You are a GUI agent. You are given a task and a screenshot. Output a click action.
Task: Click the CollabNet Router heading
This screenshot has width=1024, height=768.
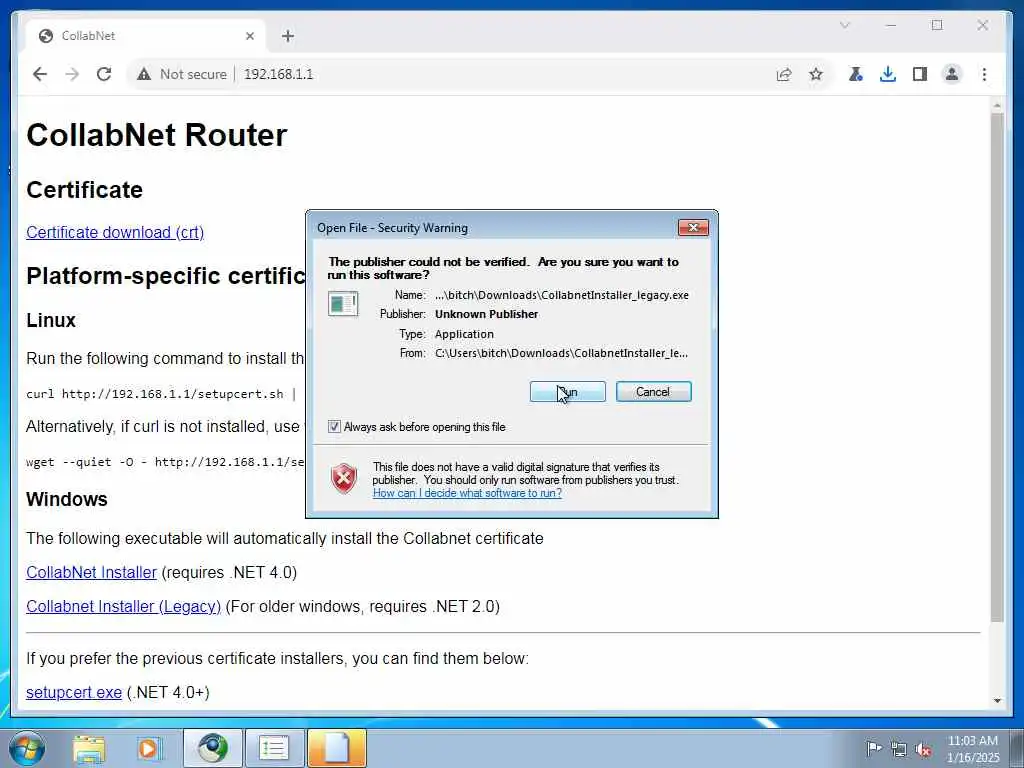157,135
